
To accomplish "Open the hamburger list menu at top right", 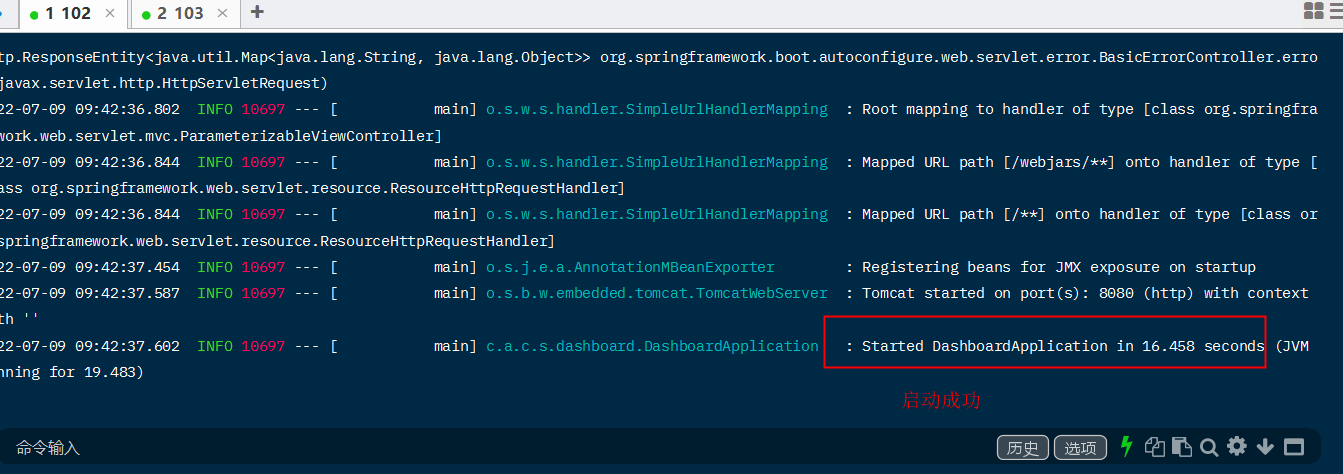I will tap(1337, 12).
